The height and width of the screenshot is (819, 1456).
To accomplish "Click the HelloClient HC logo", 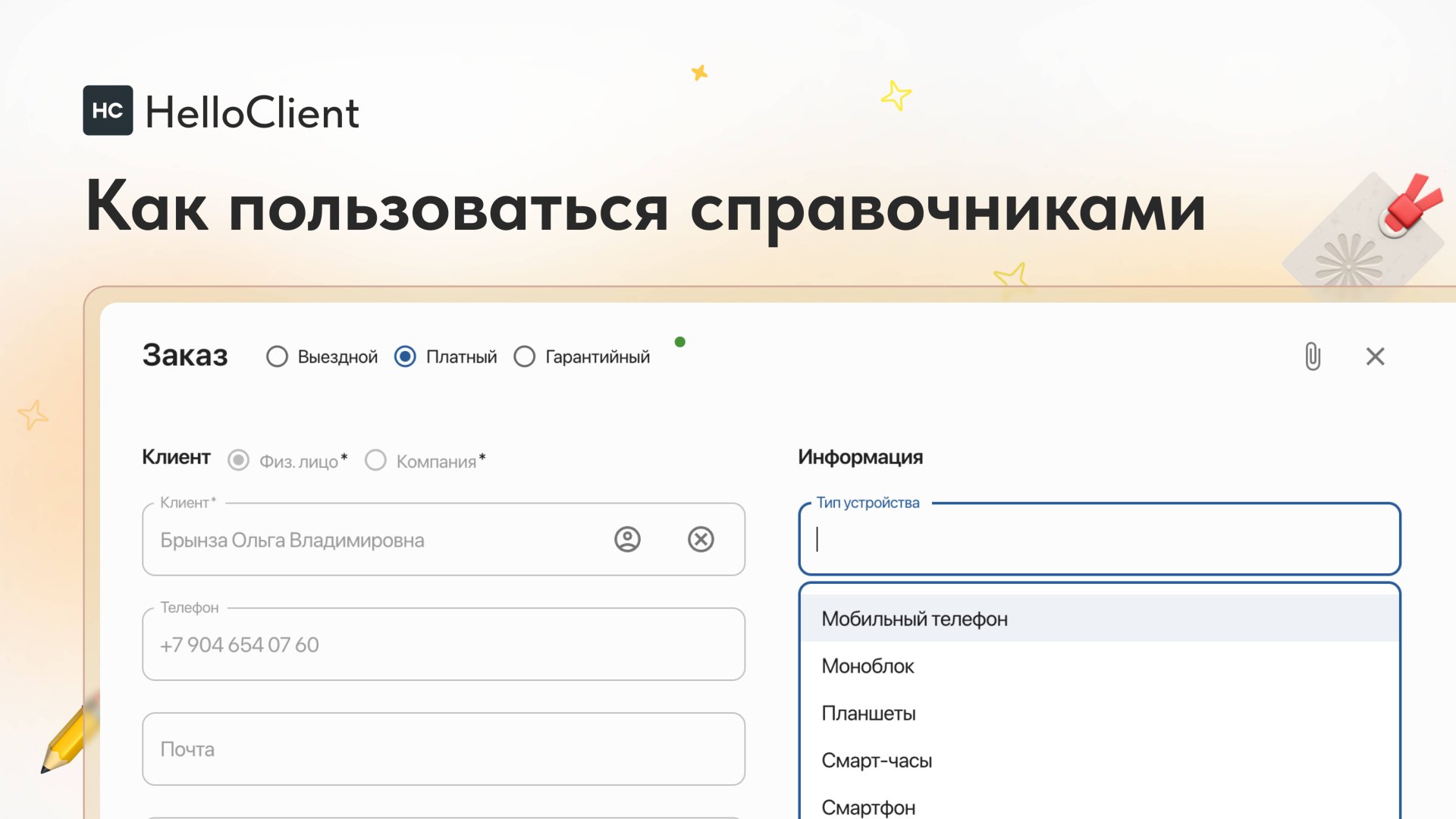I will click(x=108, y=111).
